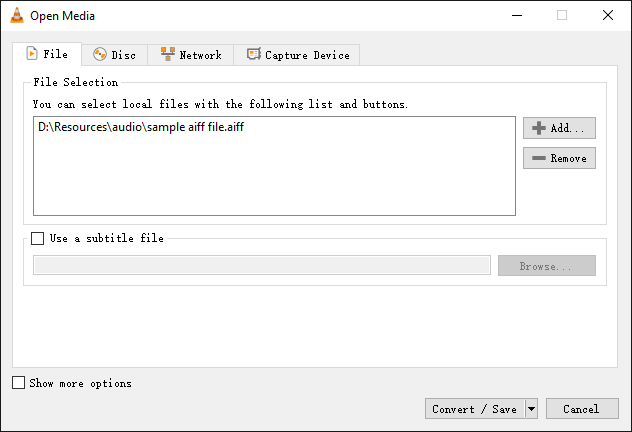Switch to the Capture Device tab

point(297,55)
